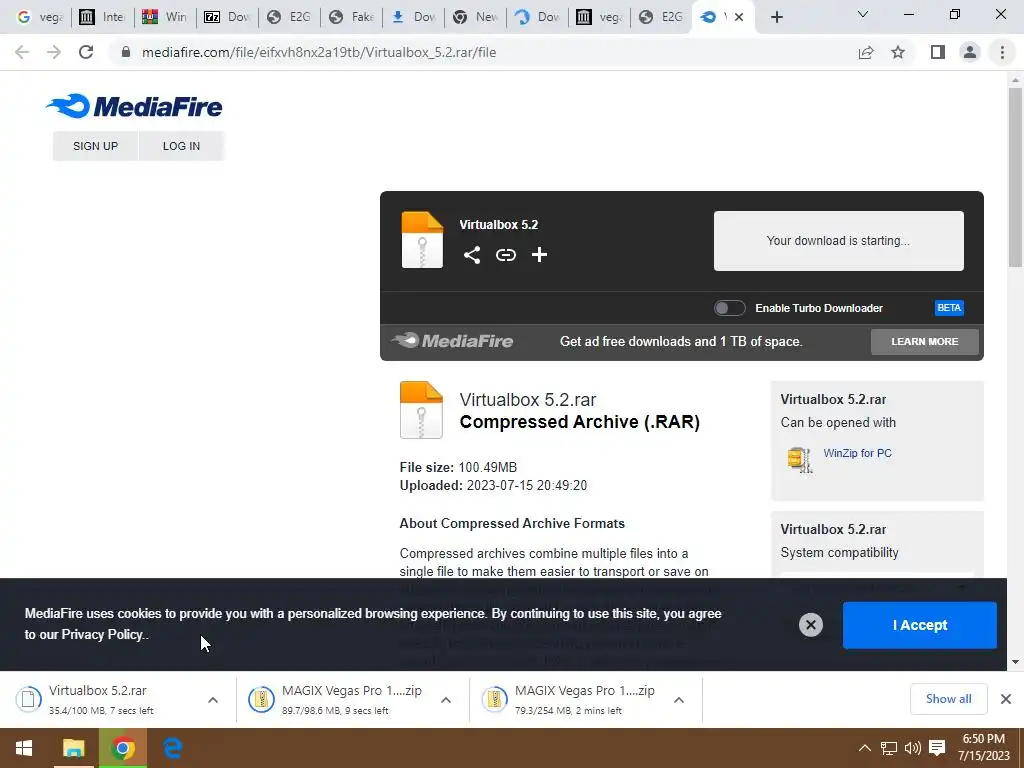Viewport: 1024px width, 768px height.
Task: Close the active MediaFire tab
Action: (739, 17)
